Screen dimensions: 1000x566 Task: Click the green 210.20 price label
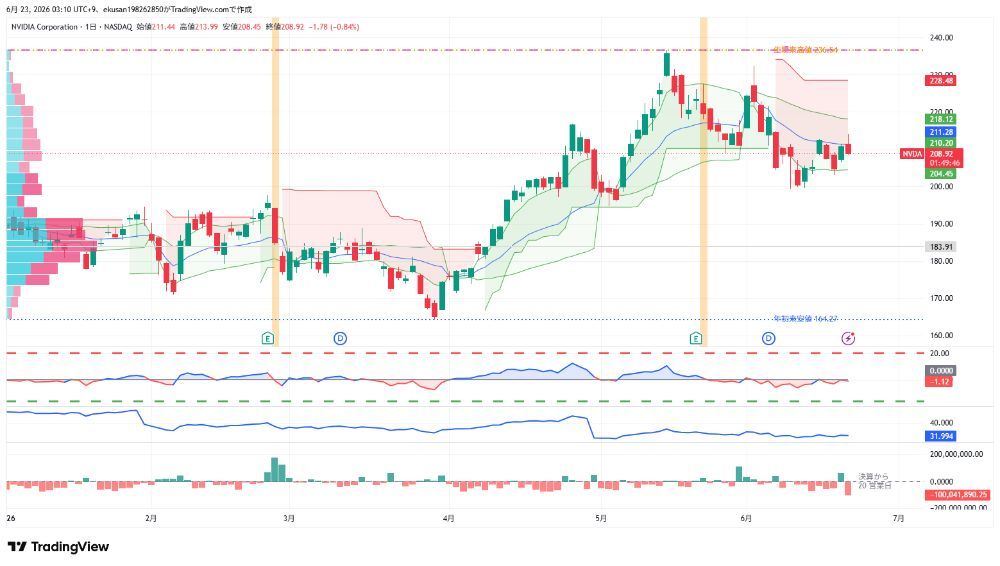point(941,143)
